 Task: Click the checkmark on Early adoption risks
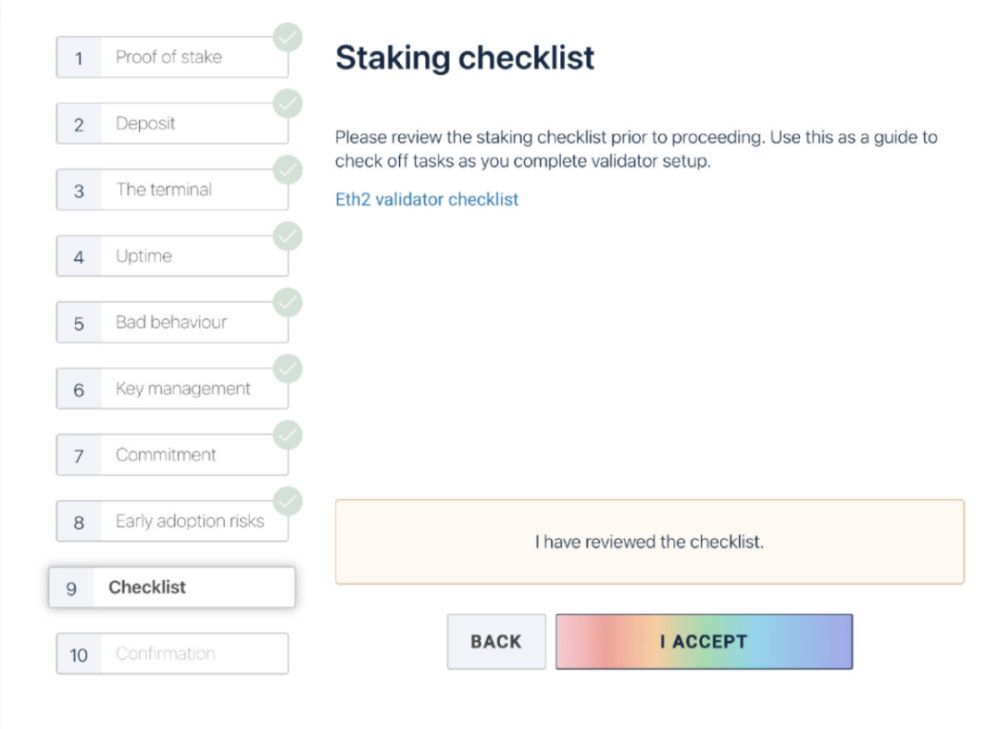point(288,501)
